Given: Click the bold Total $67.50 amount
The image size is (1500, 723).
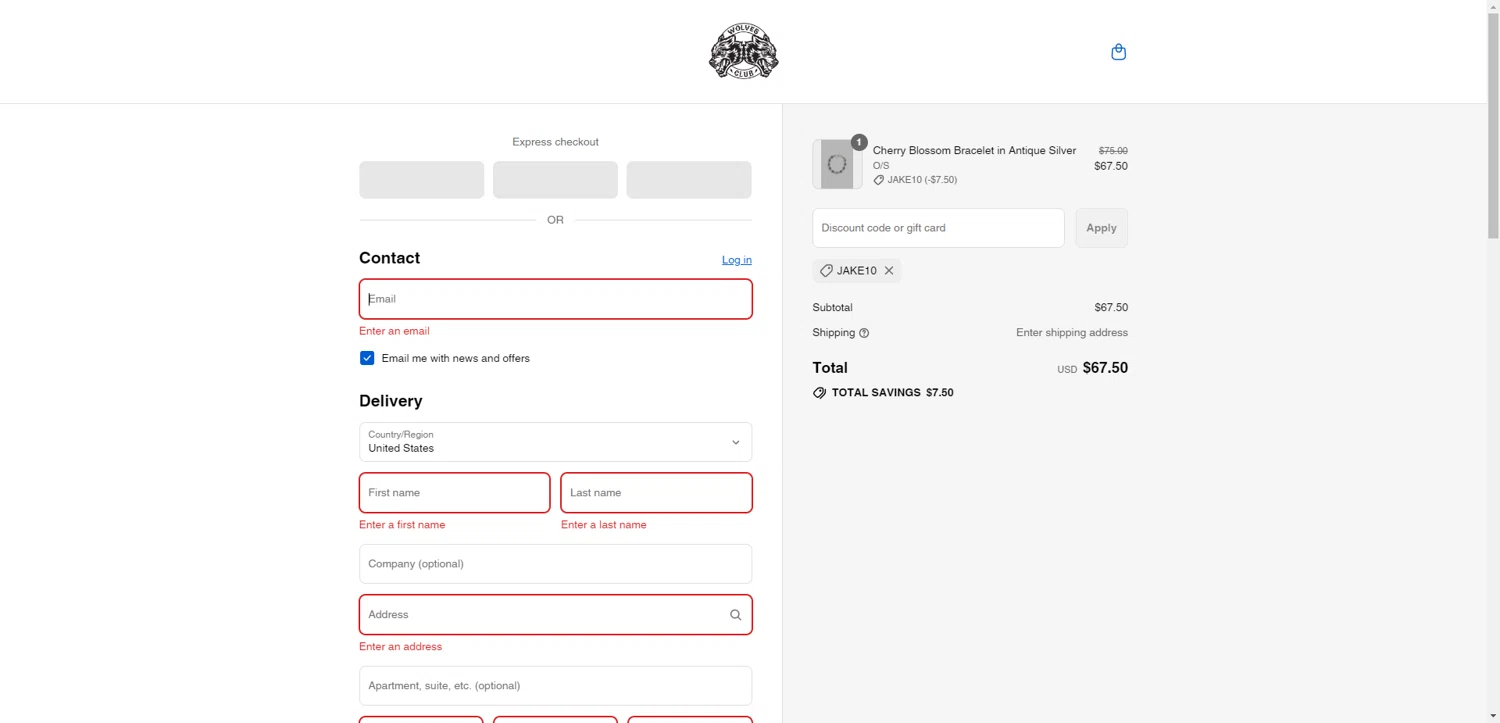Looking at the screenshot, I should 1105,368.
